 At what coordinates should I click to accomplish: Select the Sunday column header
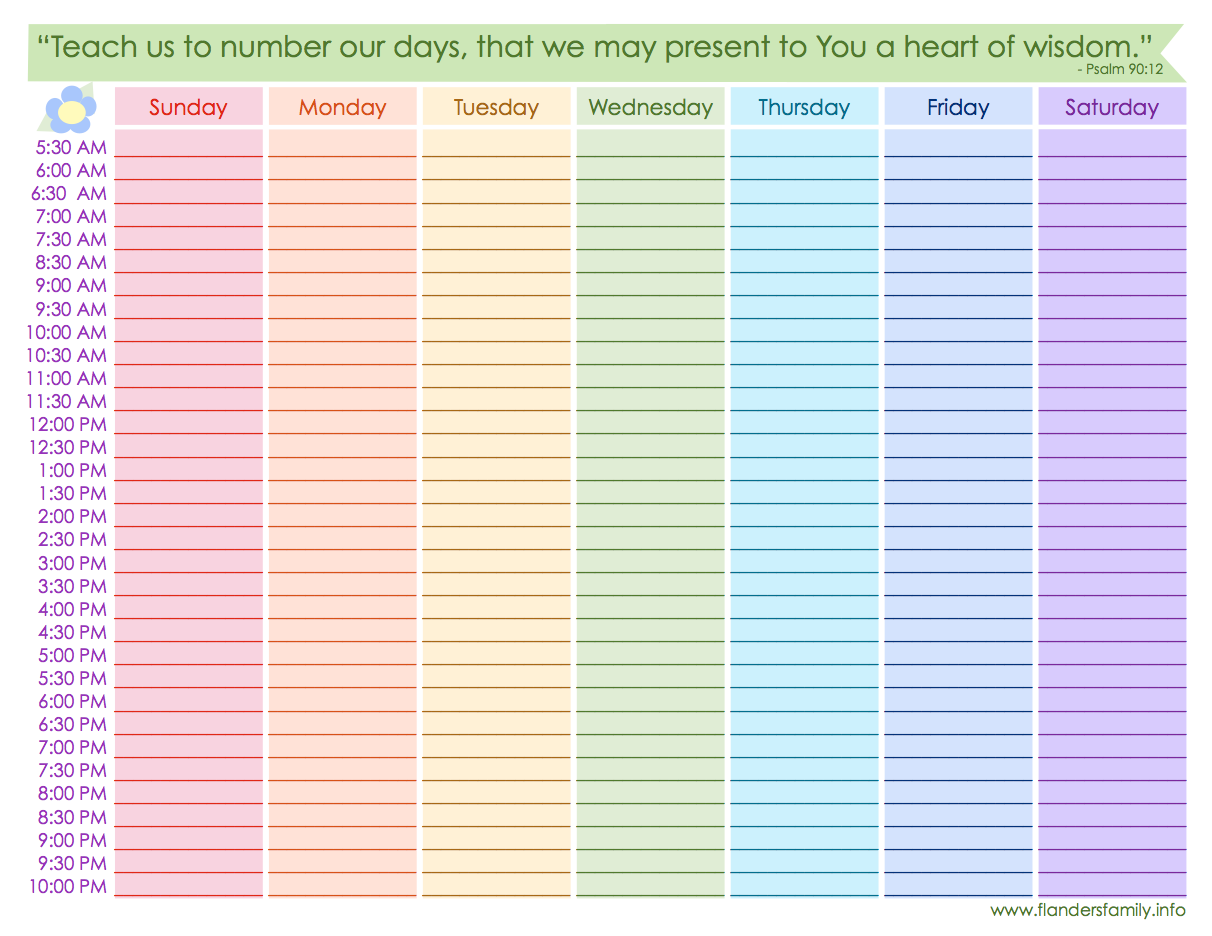(188, 107)
